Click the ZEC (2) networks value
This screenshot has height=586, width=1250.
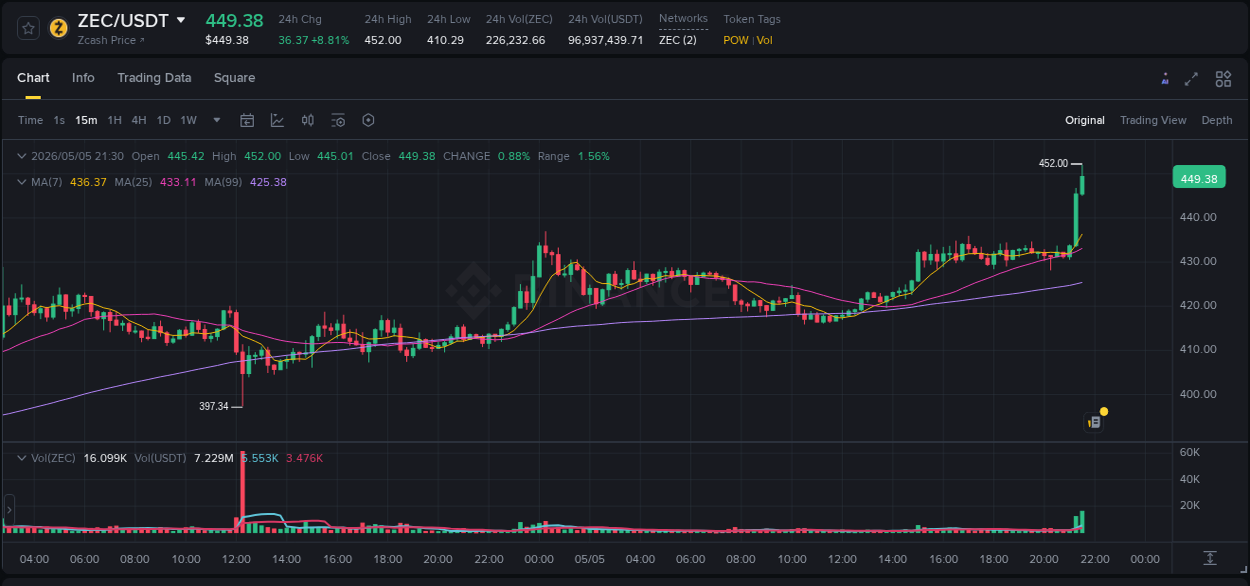678,40
